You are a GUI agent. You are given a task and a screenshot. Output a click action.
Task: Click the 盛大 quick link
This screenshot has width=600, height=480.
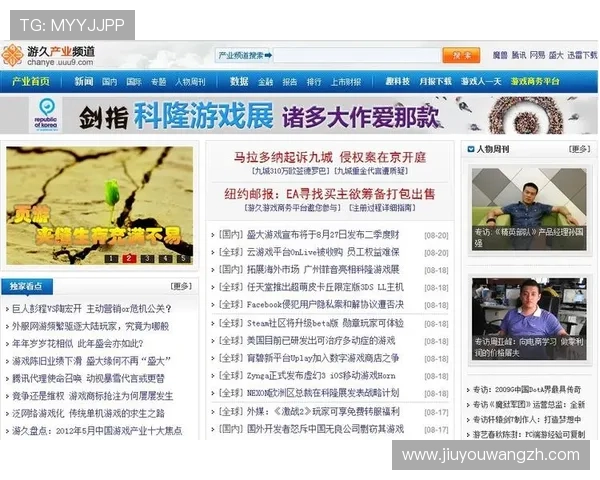[x=556, y=56]
